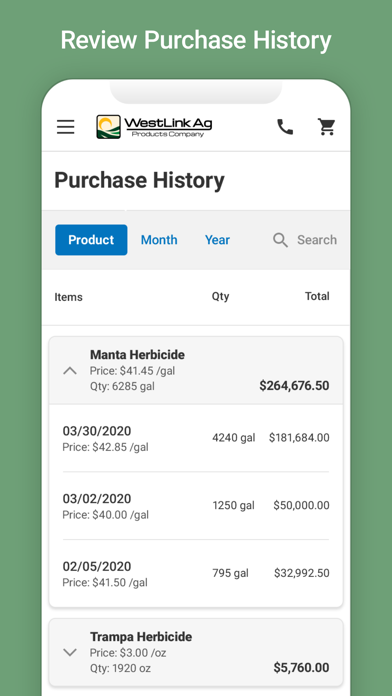Select the $264,676.50 total amount

pos(294,386)
